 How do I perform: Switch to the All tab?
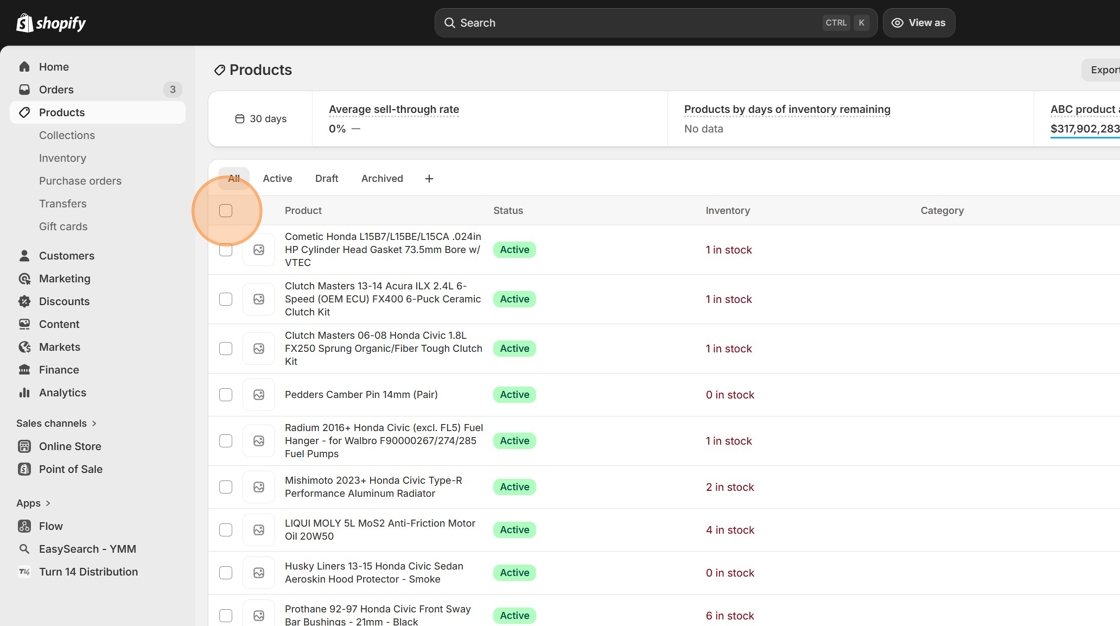(234, 179)
